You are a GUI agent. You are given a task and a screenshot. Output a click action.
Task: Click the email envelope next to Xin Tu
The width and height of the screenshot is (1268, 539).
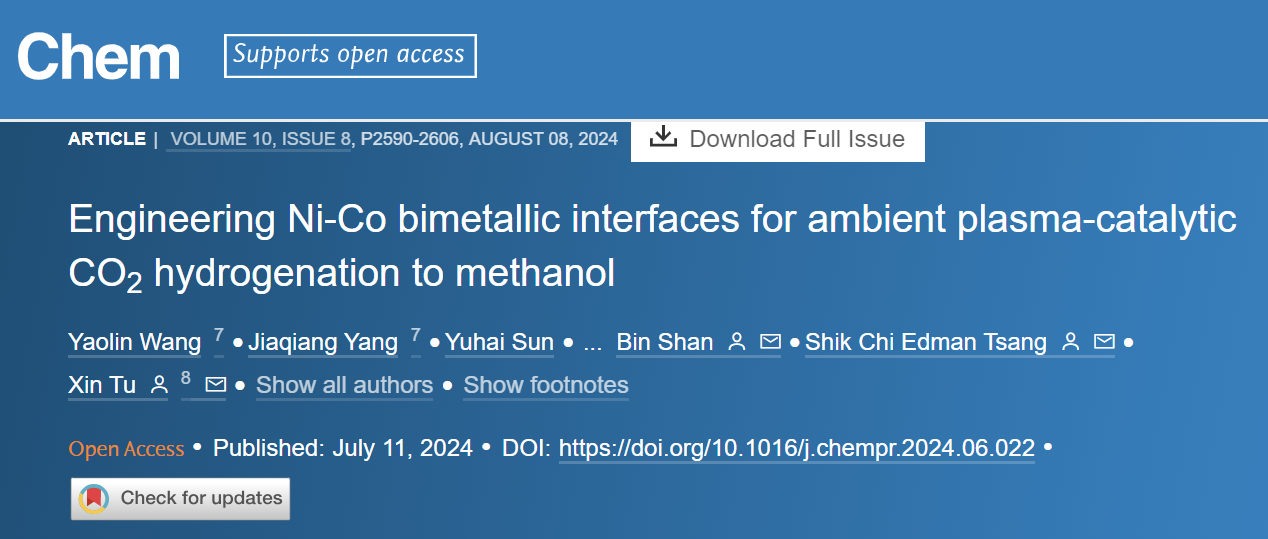215,384
